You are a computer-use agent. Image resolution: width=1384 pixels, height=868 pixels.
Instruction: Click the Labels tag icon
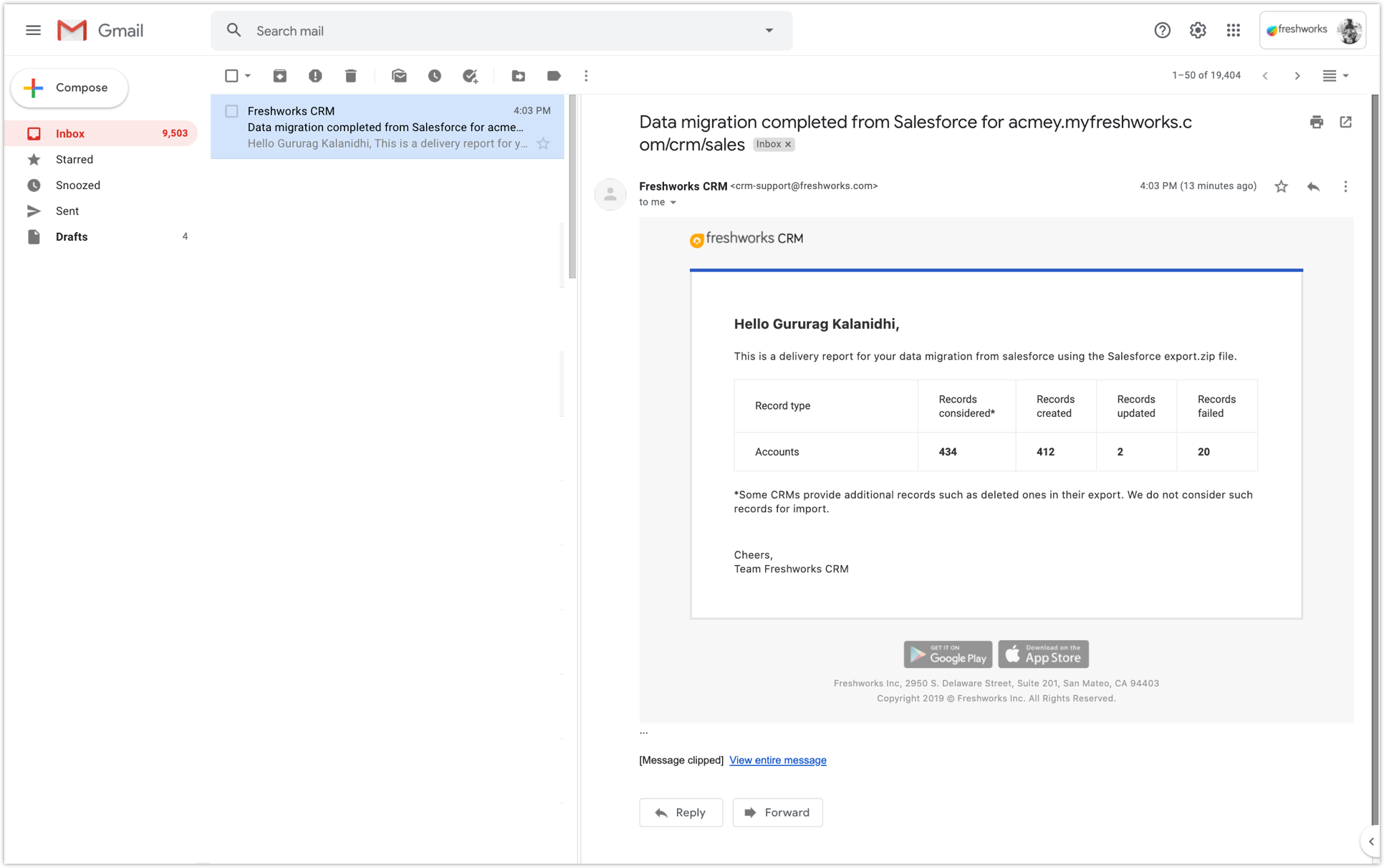[554, 76]
